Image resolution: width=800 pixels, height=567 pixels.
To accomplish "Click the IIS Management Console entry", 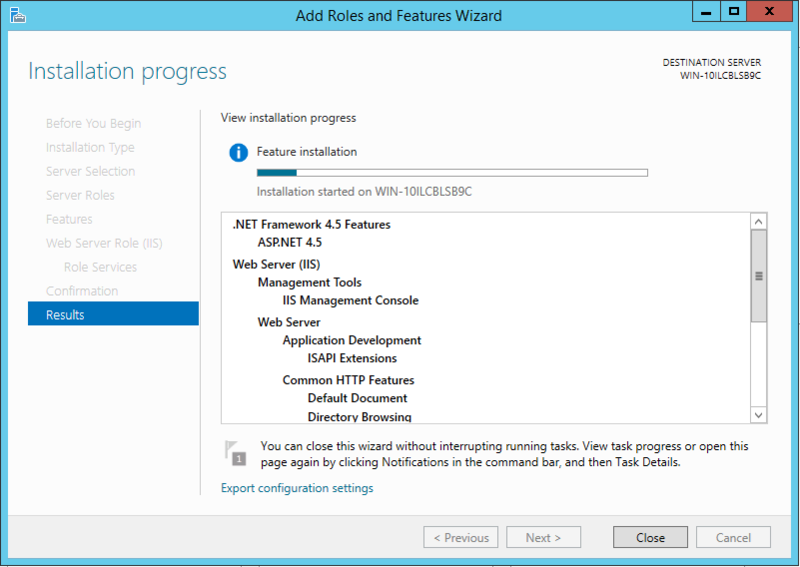I will click(350, 300).
